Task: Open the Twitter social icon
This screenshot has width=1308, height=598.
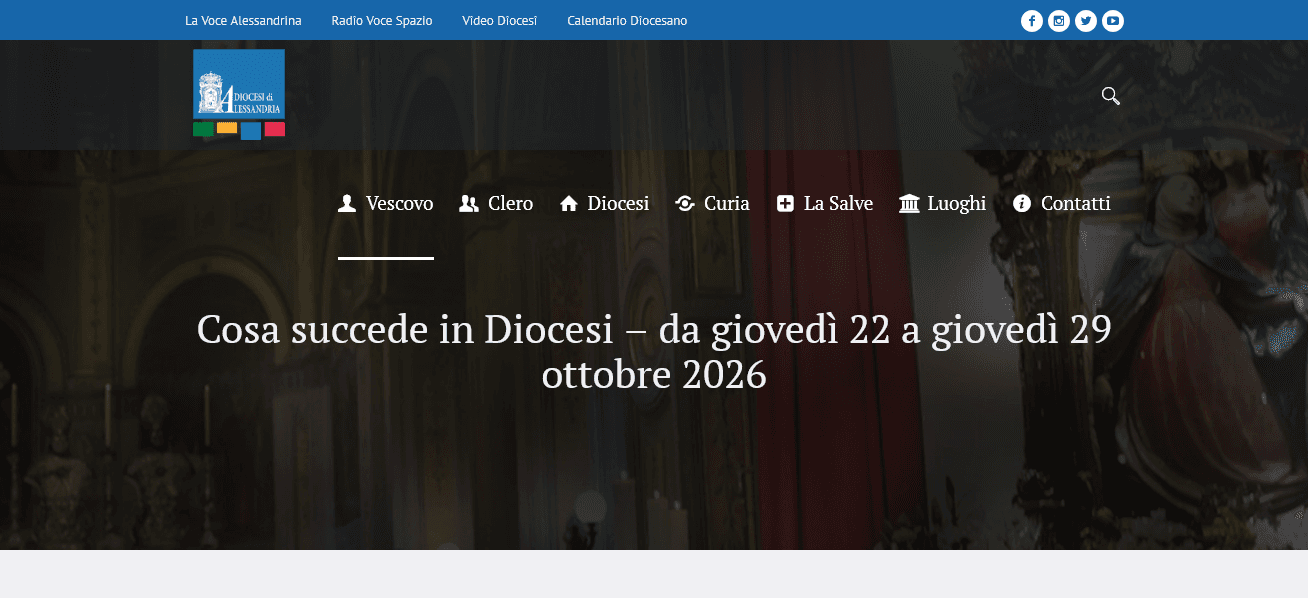Action: click(x=1086, y=20)
